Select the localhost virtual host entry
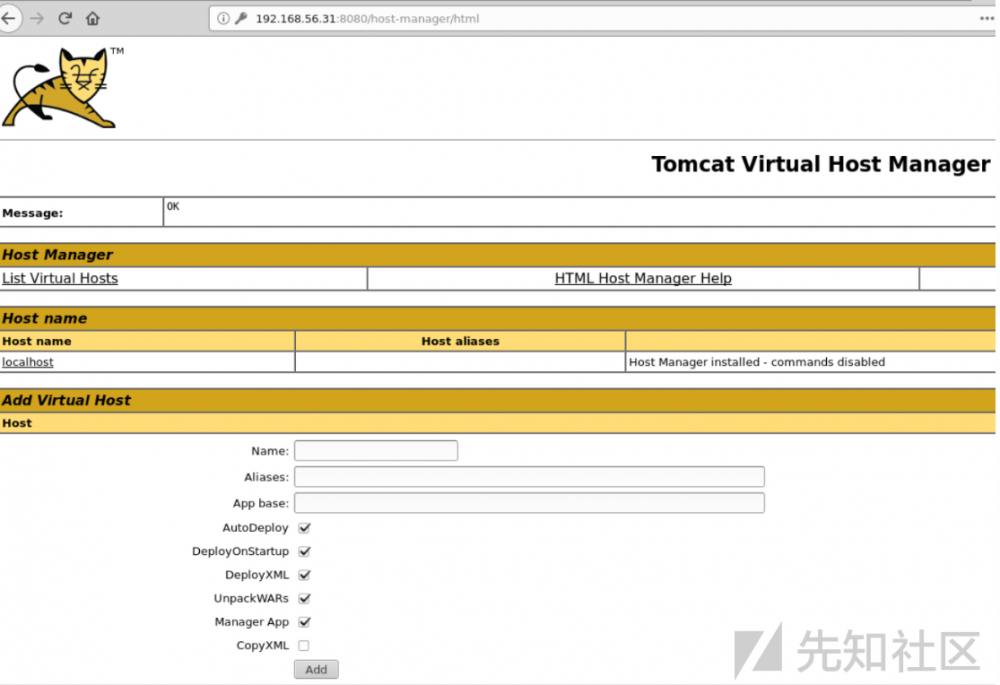 click(x=27, y=362)
